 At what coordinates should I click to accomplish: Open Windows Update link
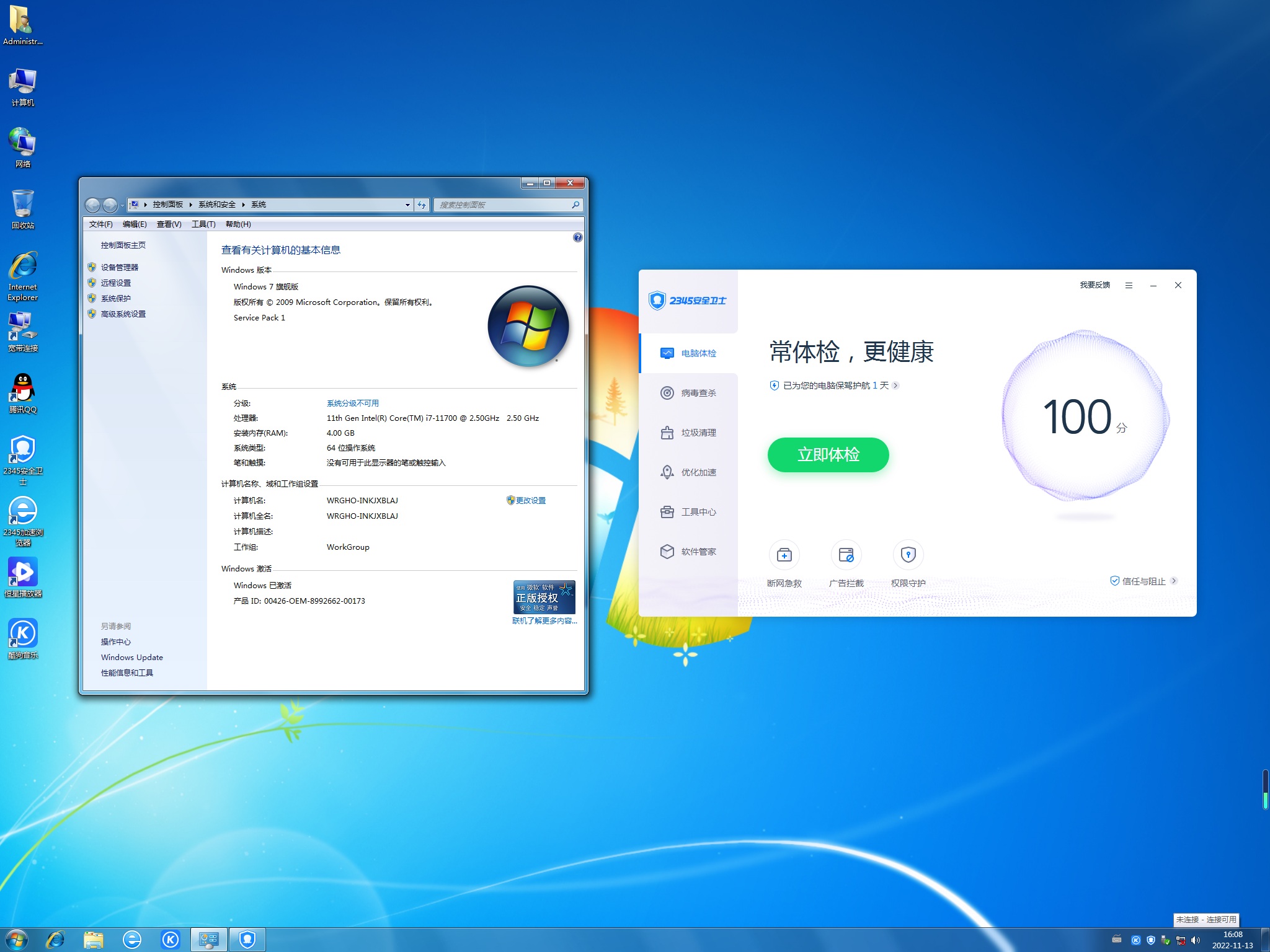coord(132,657)
